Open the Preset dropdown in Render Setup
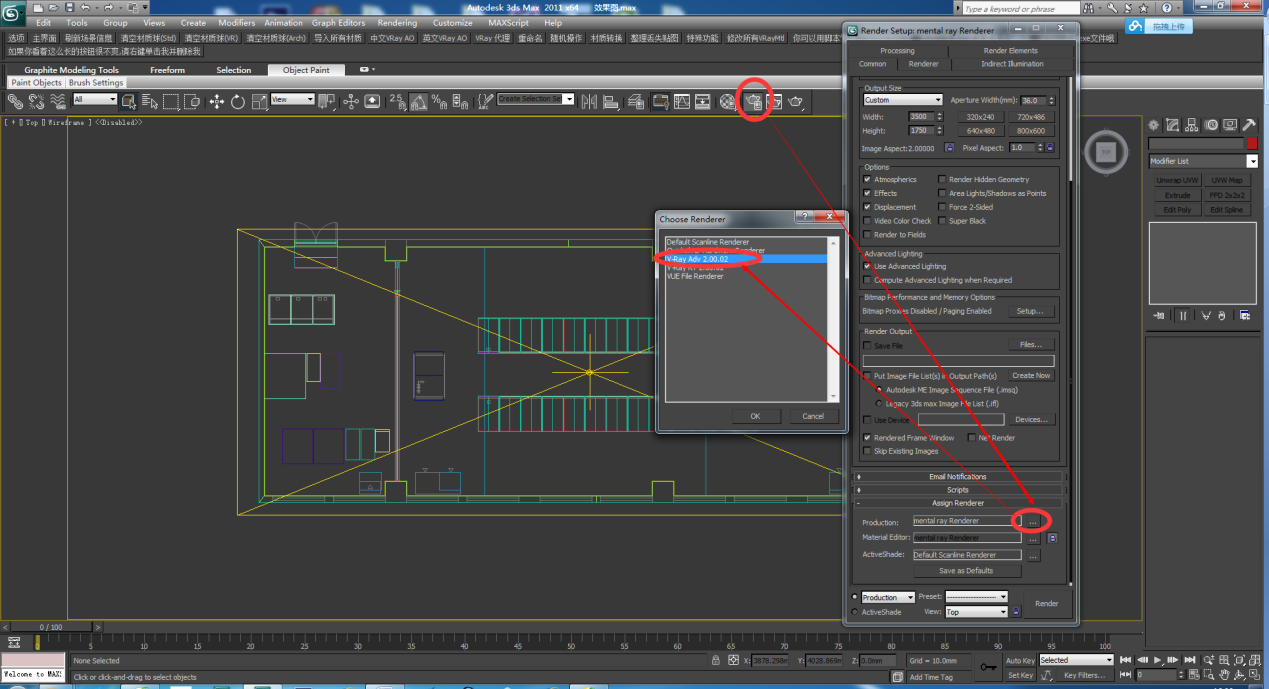Image resolution: width=1269 pixels, height=689 pixels. 976,597
